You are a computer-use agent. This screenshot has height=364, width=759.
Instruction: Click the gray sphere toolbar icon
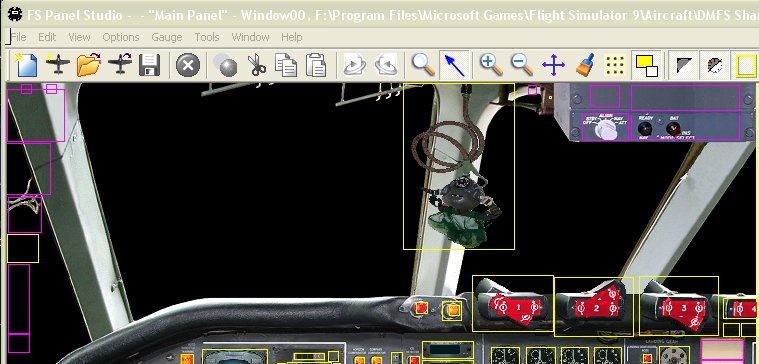(226, 65)
